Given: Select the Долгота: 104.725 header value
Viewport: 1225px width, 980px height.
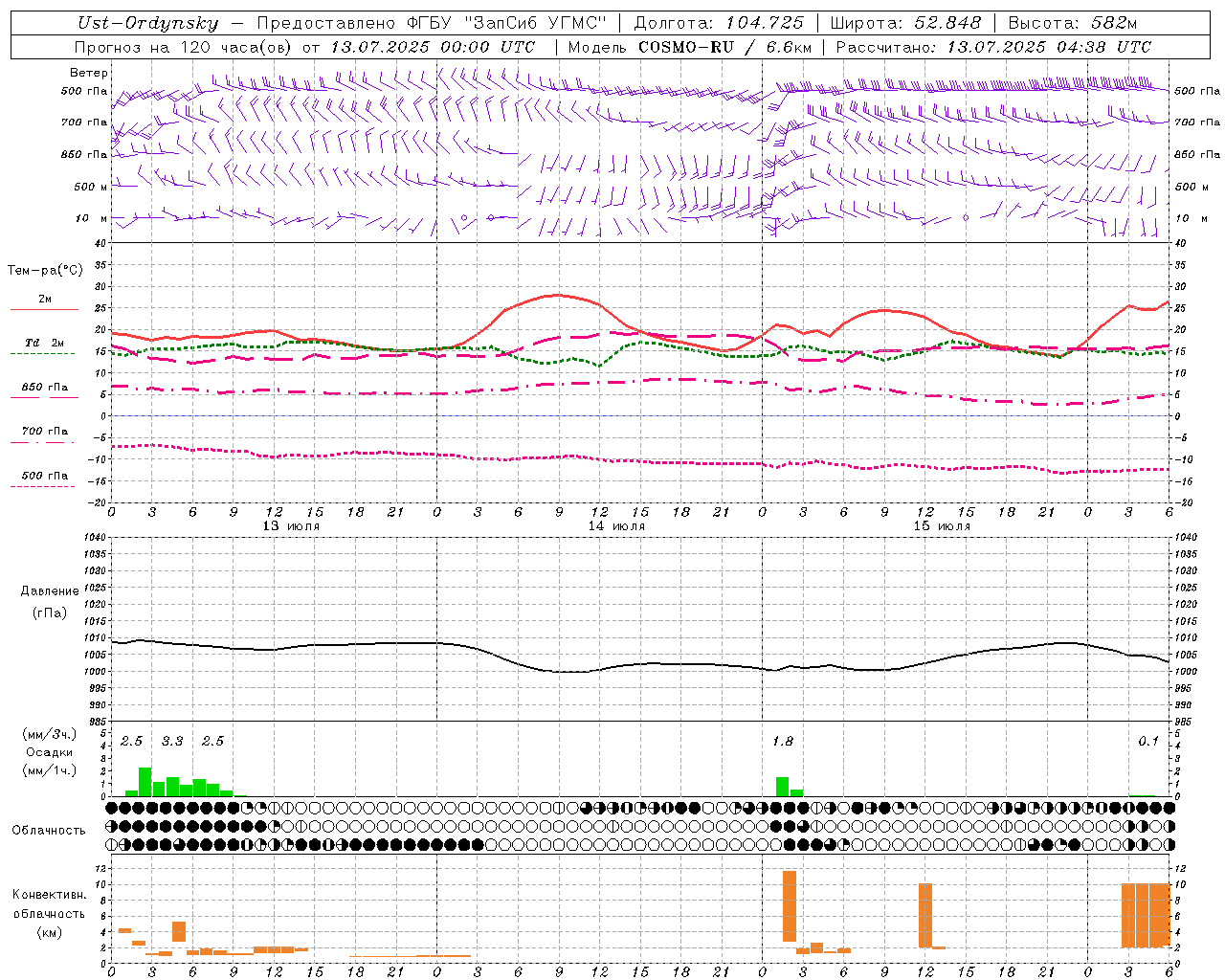Looking at the screenshot, I should coord(719,24).
